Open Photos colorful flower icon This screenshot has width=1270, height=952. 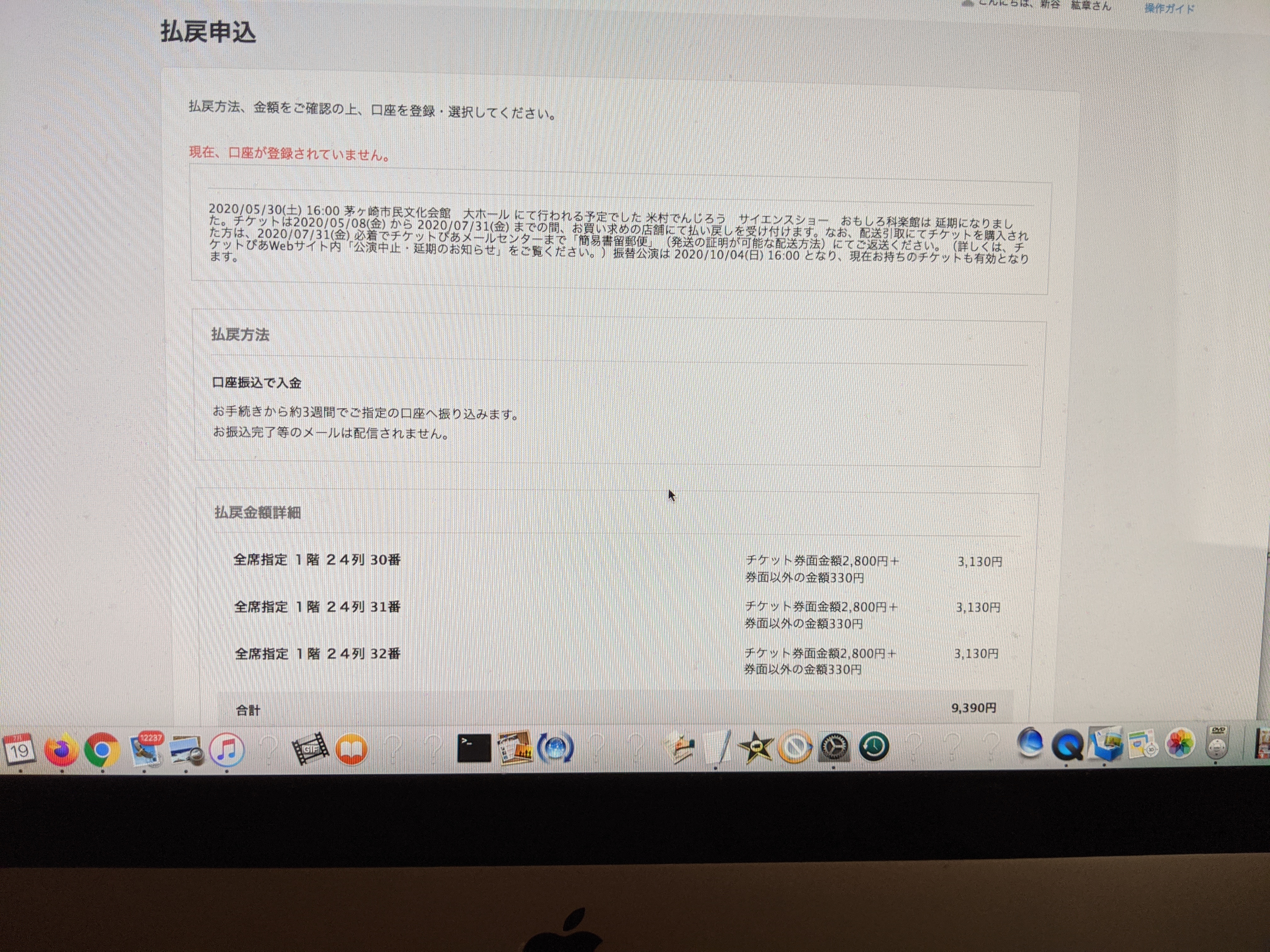(x=1180, y=744)
